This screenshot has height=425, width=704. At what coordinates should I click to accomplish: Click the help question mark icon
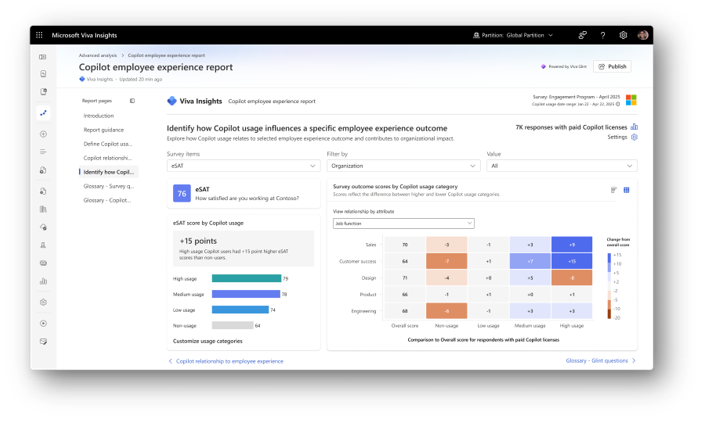coord(603,35)
